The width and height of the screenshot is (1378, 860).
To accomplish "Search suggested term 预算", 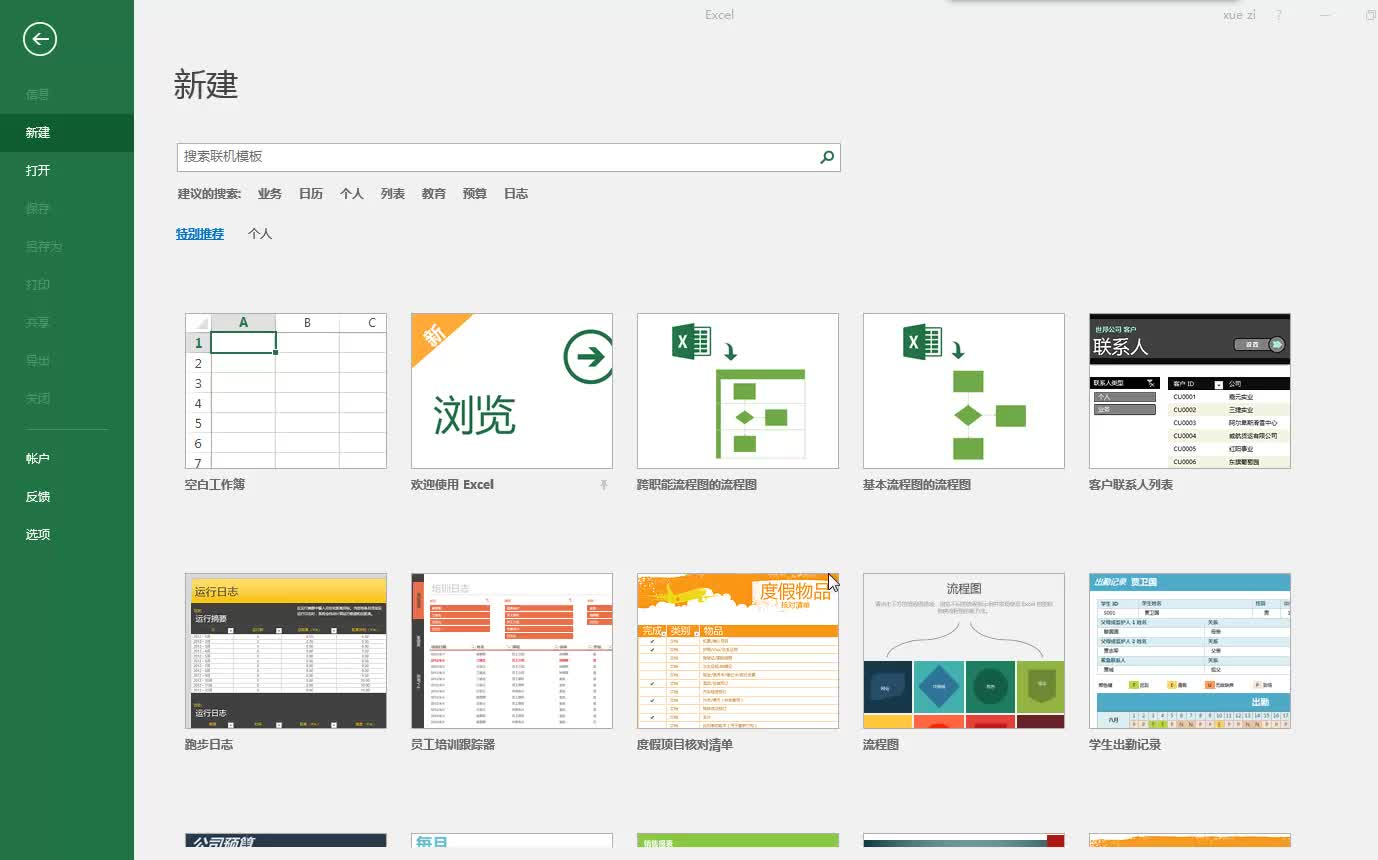I will click(x=475, y=194).
